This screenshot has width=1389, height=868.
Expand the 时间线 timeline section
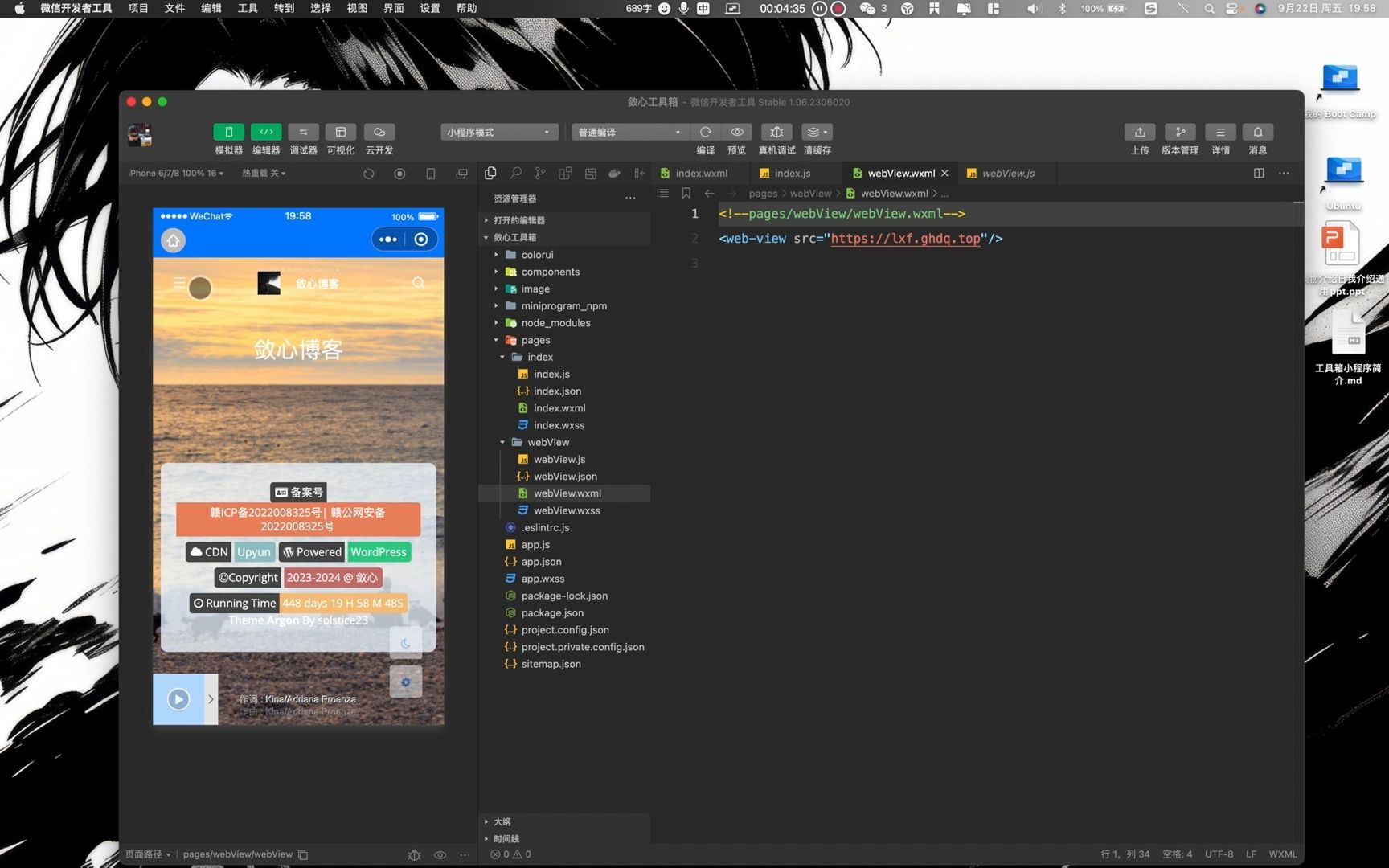point(563,838)
